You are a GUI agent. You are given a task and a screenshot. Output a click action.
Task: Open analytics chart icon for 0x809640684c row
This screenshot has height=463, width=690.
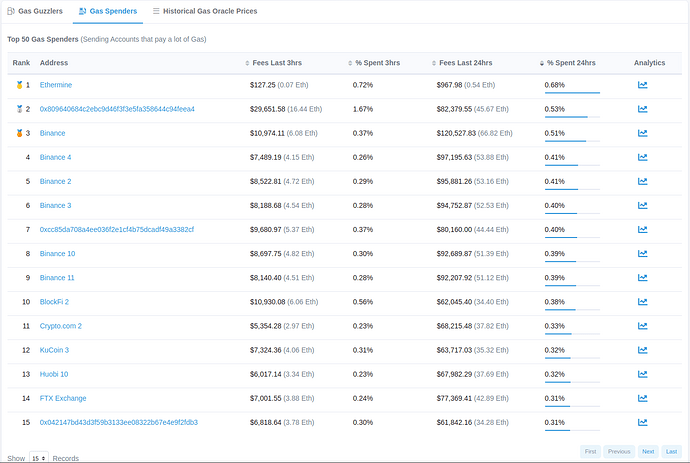642,109
